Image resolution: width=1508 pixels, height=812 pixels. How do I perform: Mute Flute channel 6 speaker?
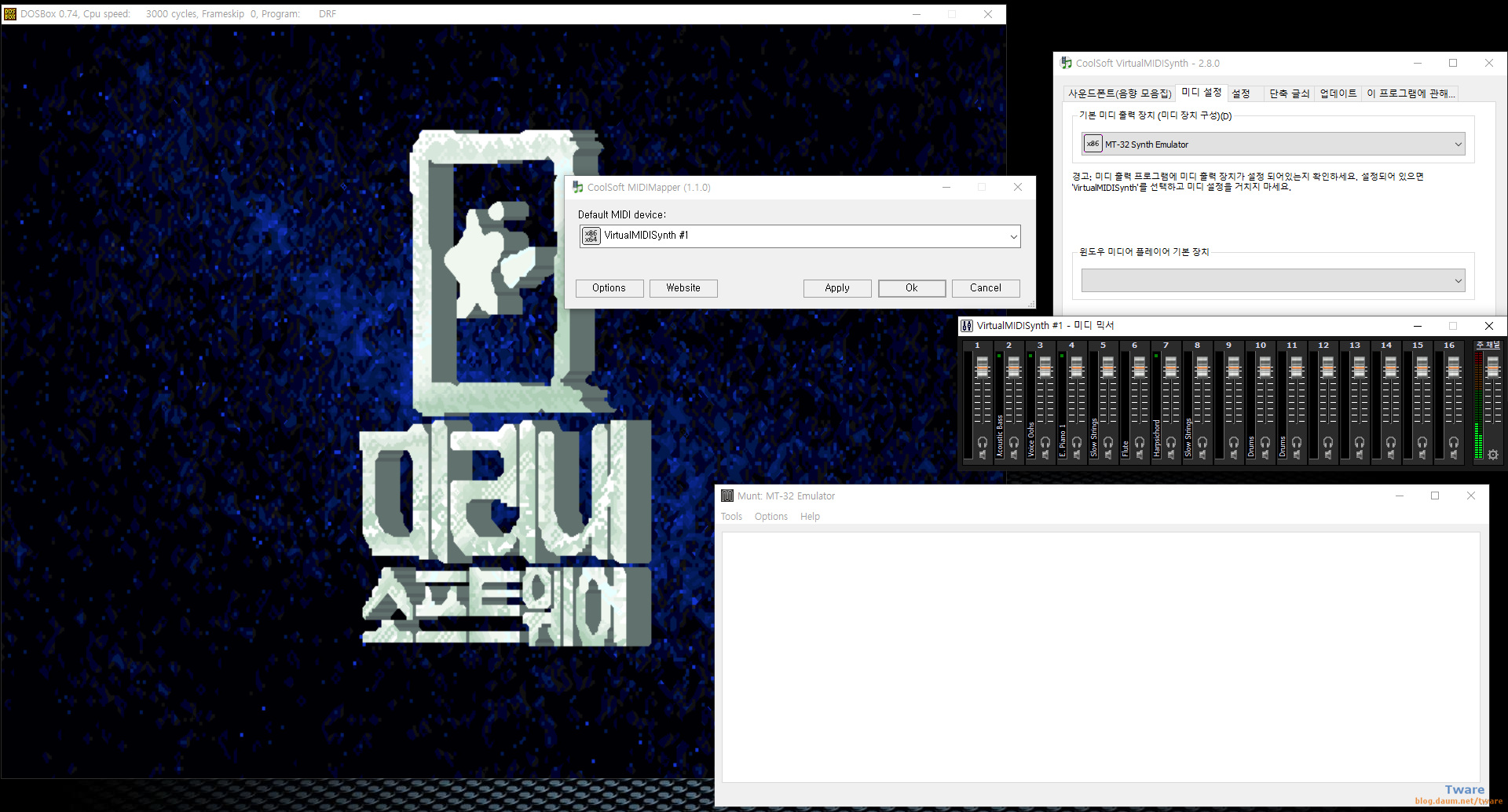(x=1140, y=455)
